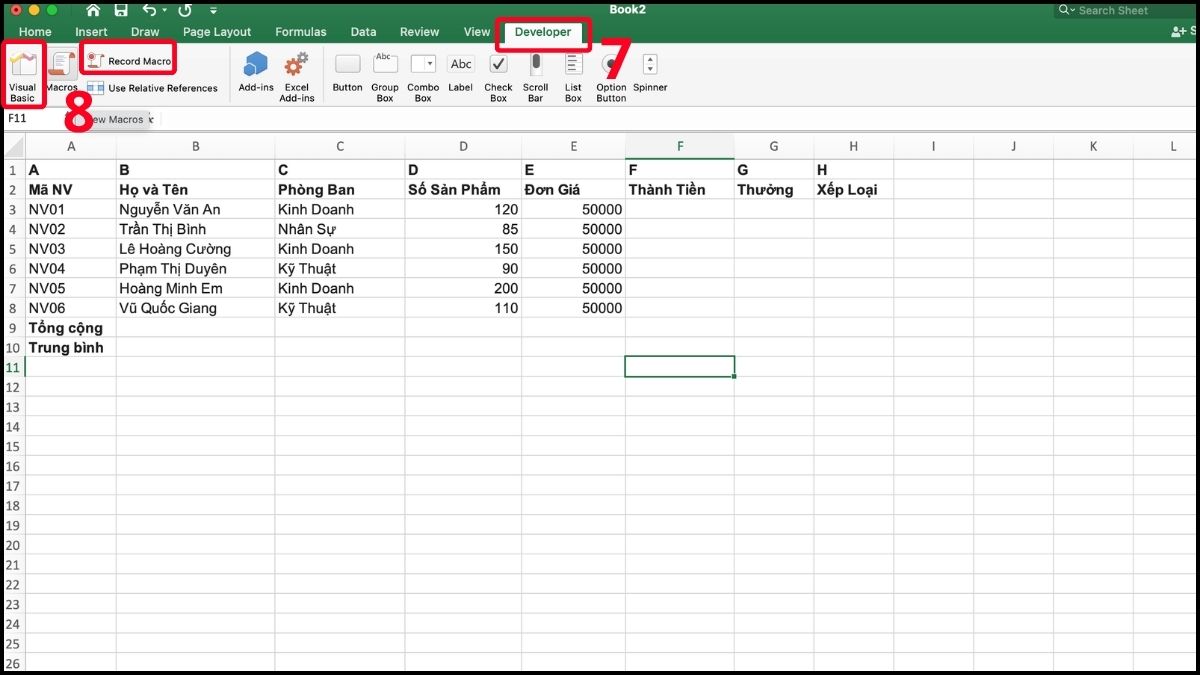Select column D header
Screen dimensions: 1200x675
point(463,146)
